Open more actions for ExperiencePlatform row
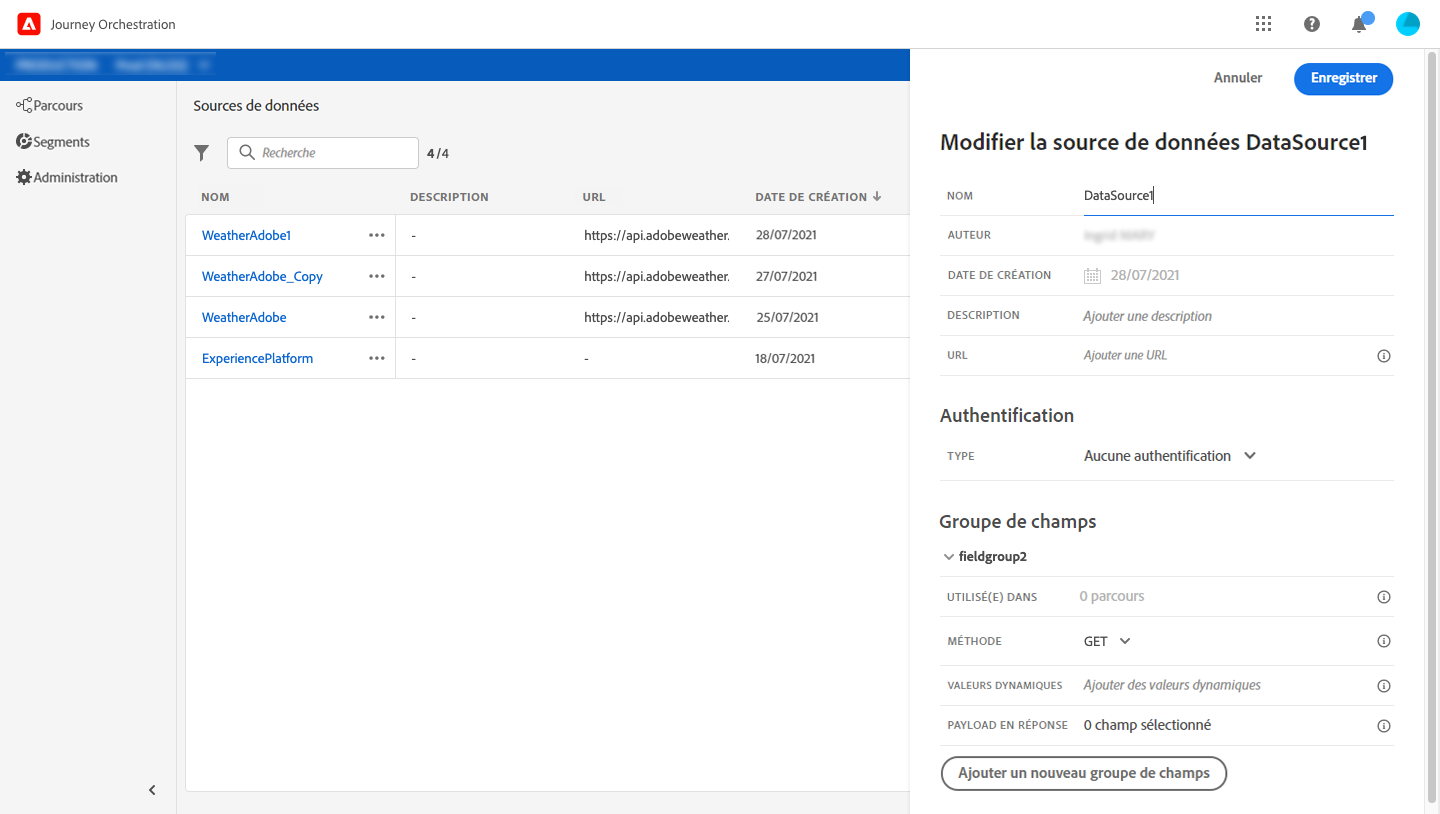 (x=376, y=358)
